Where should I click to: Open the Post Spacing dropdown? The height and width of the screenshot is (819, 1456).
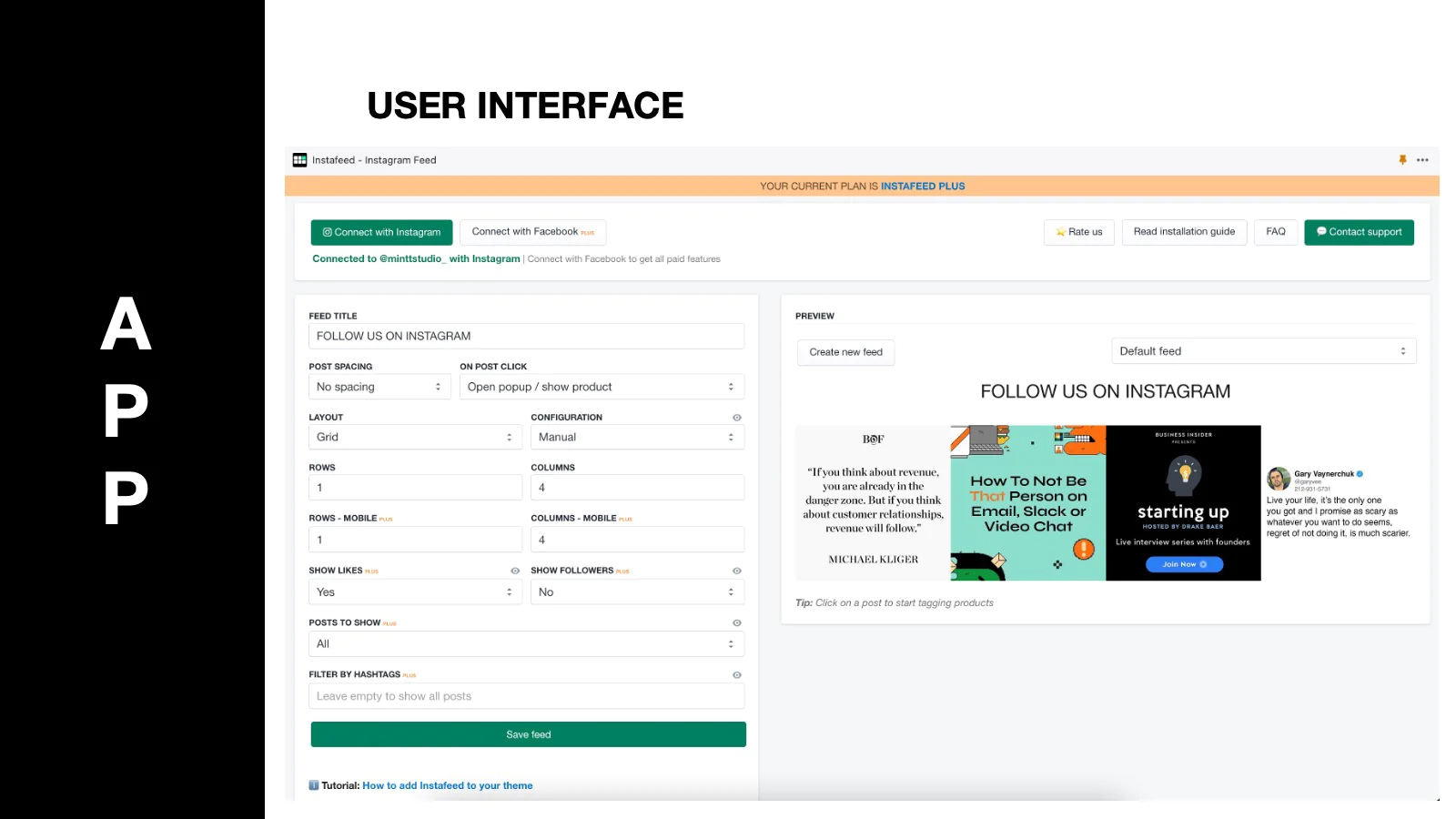tap(379, 387)
